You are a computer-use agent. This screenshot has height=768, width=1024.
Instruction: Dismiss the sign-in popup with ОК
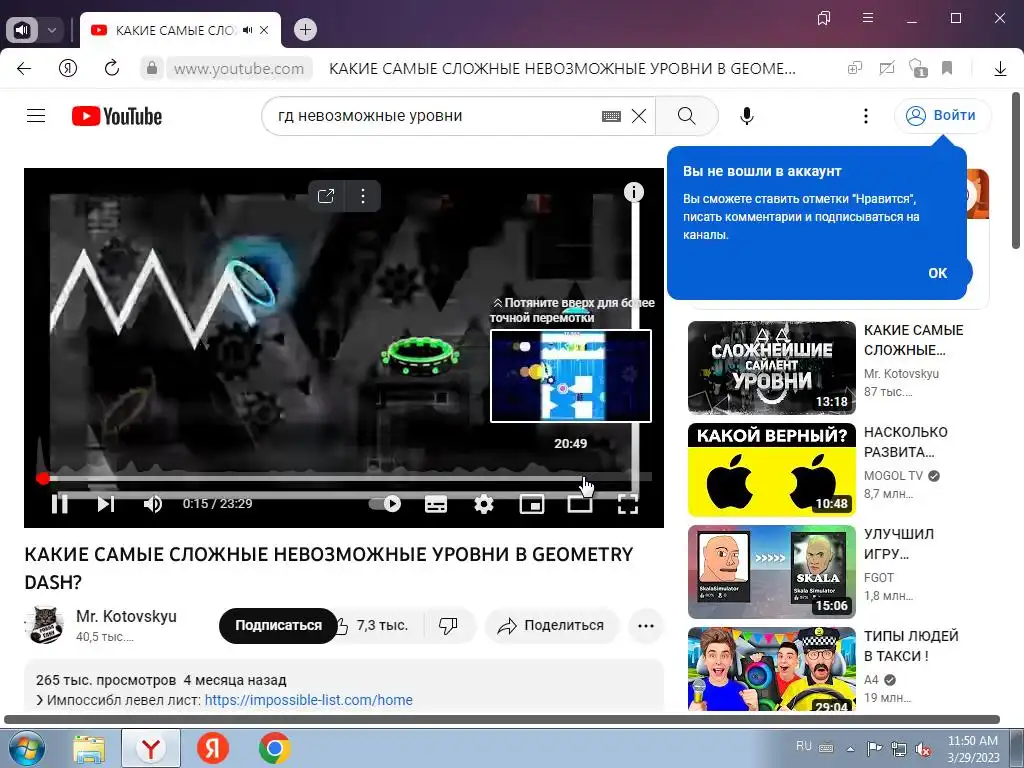[x=938, y=273]
